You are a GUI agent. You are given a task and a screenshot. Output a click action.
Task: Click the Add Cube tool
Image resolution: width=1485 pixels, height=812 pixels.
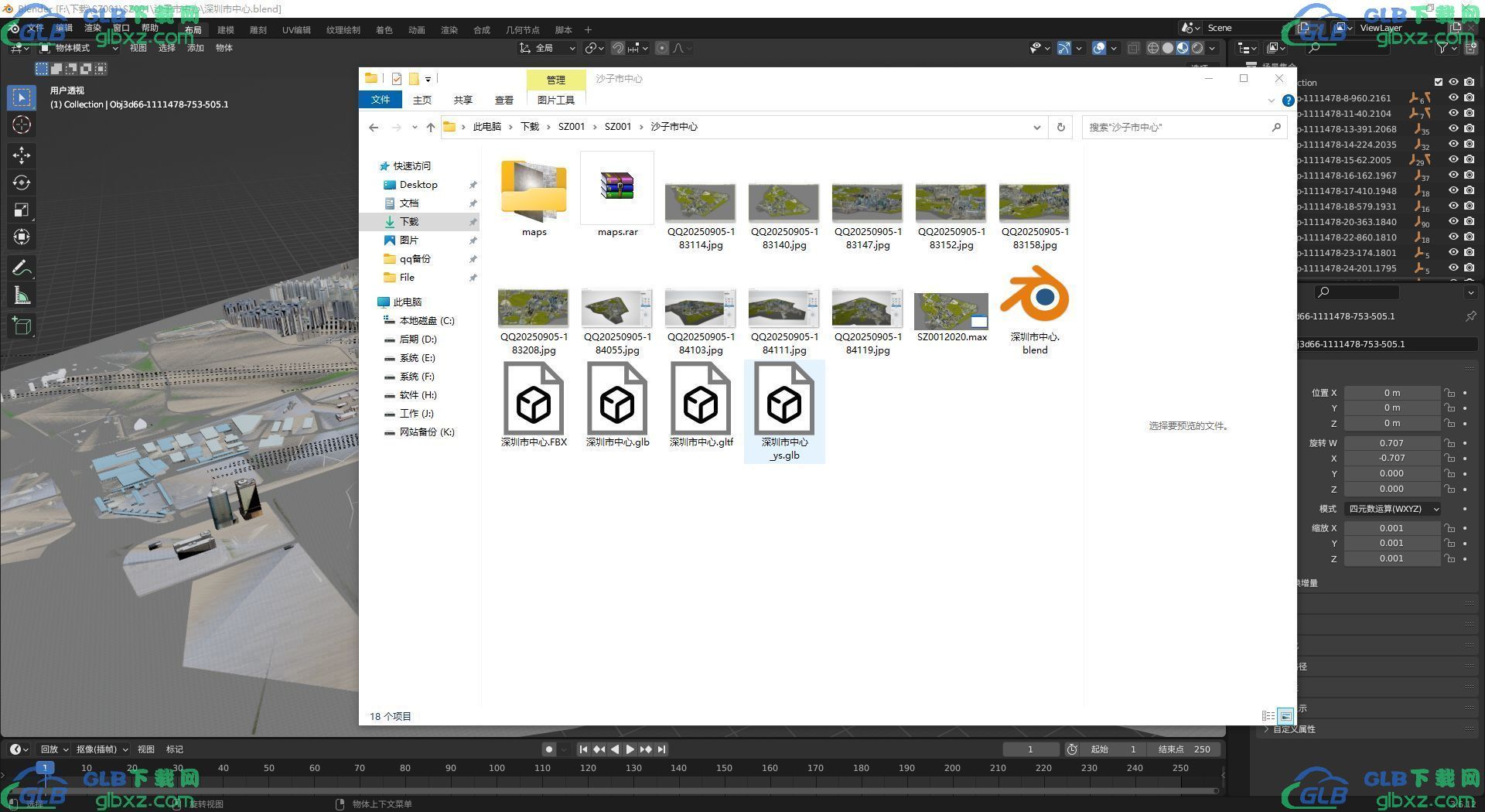pos(22,326)
